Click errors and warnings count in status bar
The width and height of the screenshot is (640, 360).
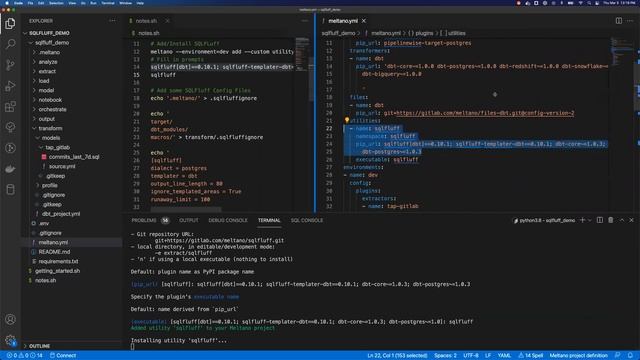tap(24, 356)
